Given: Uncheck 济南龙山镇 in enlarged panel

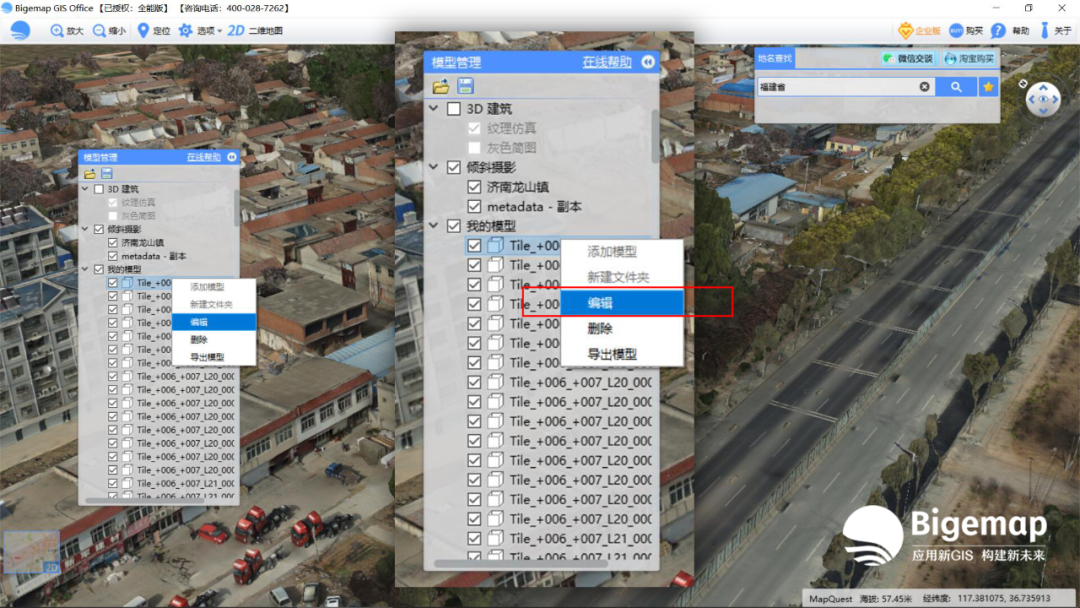Looking at the screenshot, I should 474,187.
